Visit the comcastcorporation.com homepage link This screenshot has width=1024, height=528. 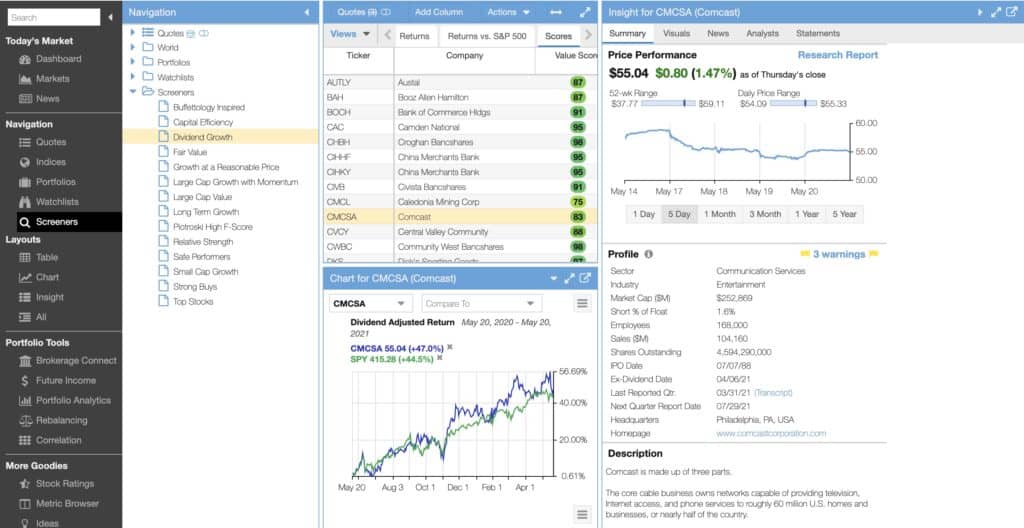tap(771, 433)
